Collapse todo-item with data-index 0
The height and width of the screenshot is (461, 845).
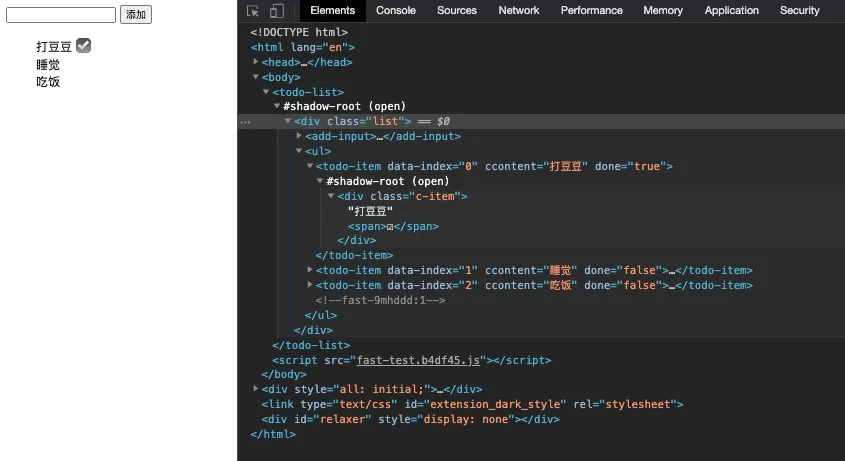click(x=310, y=166)
